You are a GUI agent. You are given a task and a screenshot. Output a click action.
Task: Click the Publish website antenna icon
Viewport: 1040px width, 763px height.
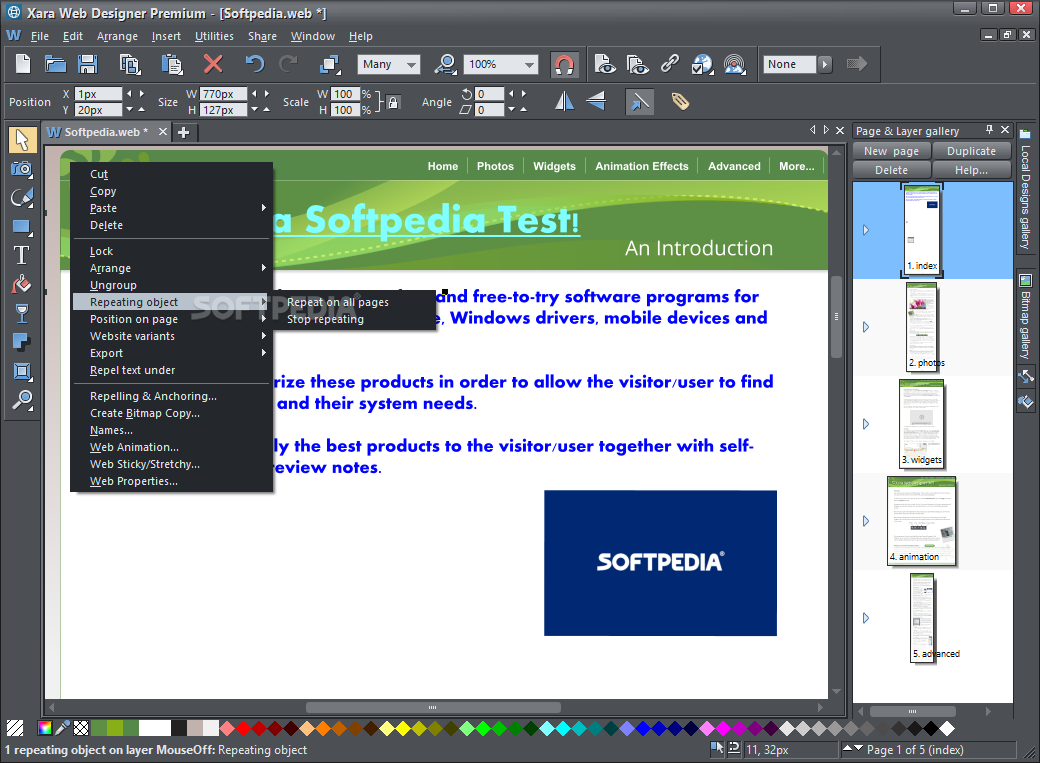(734, 64)
